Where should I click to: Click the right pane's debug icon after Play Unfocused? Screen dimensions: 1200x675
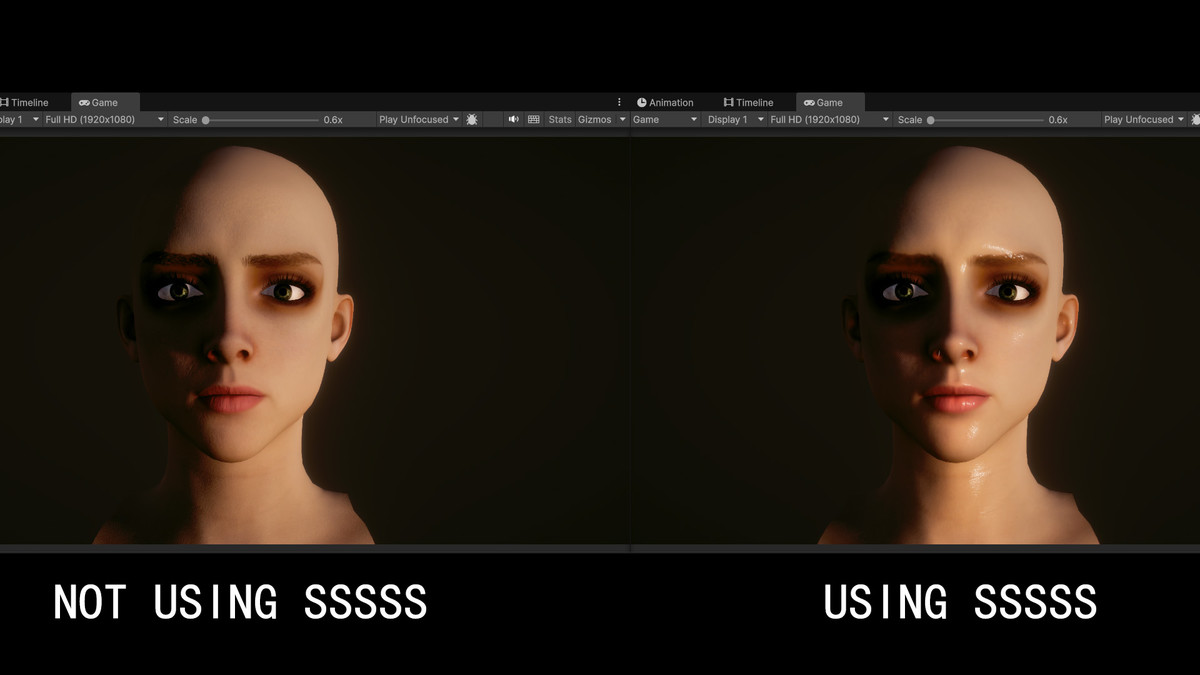click(1194, 119)
